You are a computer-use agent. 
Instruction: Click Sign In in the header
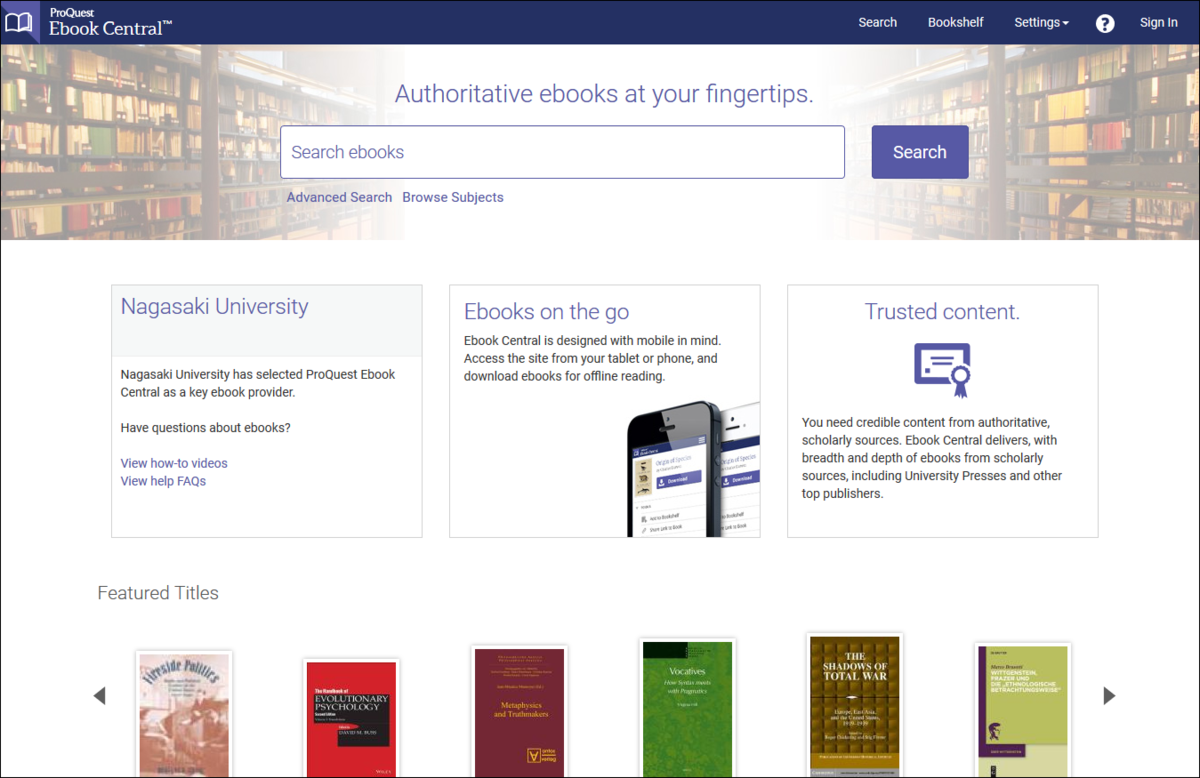[x=1158, y=22]
